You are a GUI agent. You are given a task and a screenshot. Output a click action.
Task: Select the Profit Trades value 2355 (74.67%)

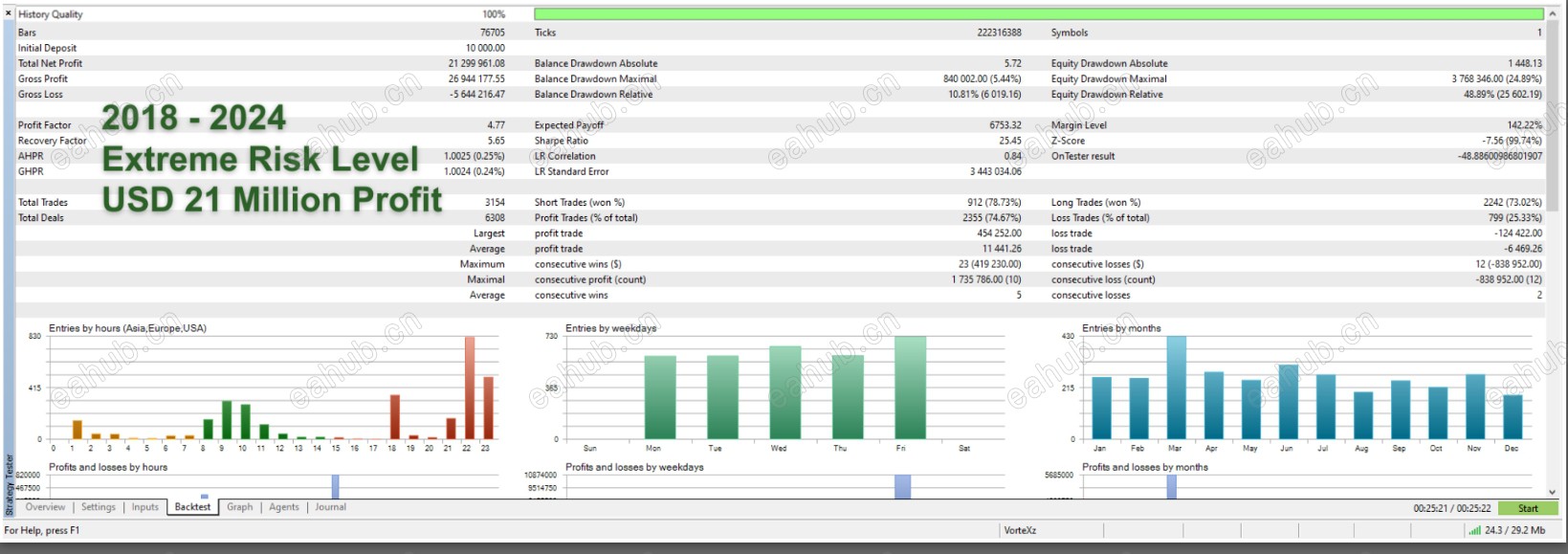coord(990,217)
